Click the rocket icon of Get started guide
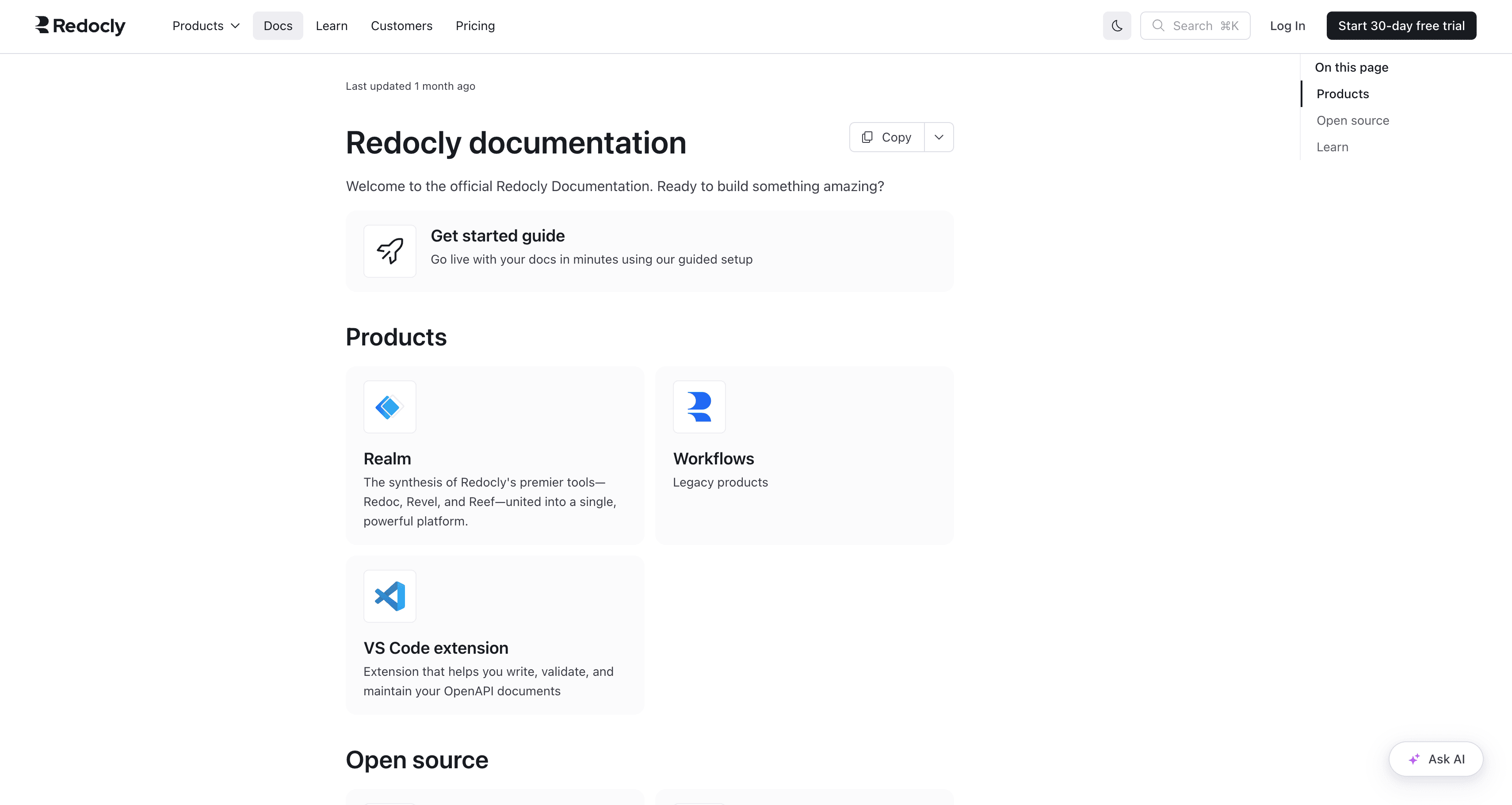 point(390,251)
